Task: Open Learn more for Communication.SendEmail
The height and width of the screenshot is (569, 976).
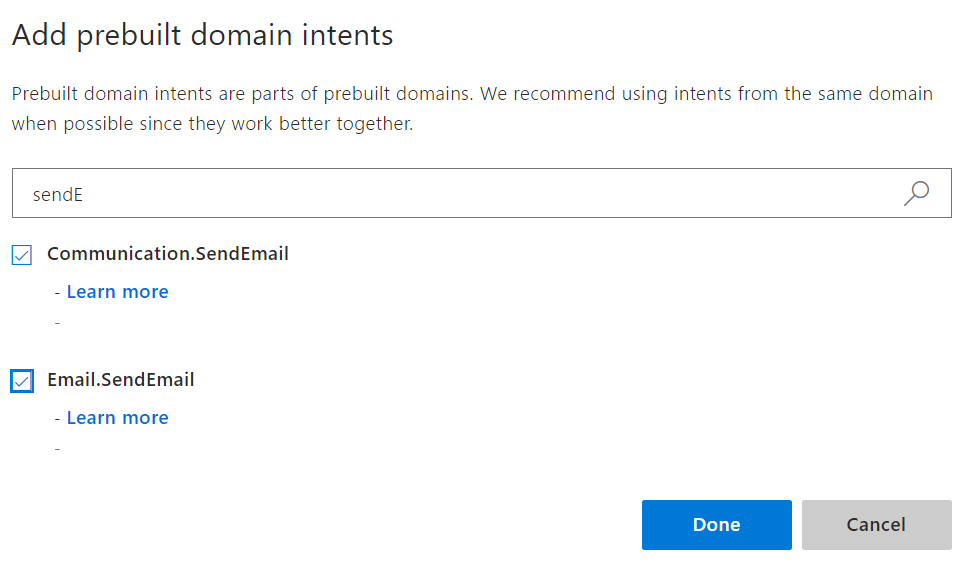Action: pos(117,292)
